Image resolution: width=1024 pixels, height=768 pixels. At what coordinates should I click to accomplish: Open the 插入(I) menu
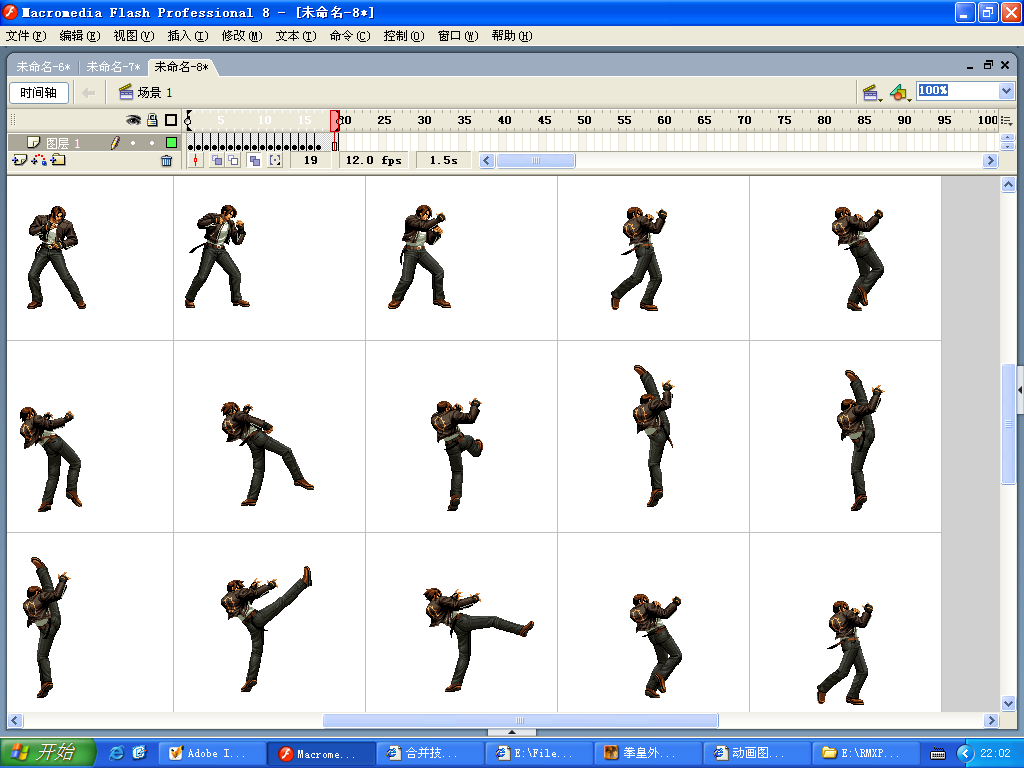coord(188,36)
